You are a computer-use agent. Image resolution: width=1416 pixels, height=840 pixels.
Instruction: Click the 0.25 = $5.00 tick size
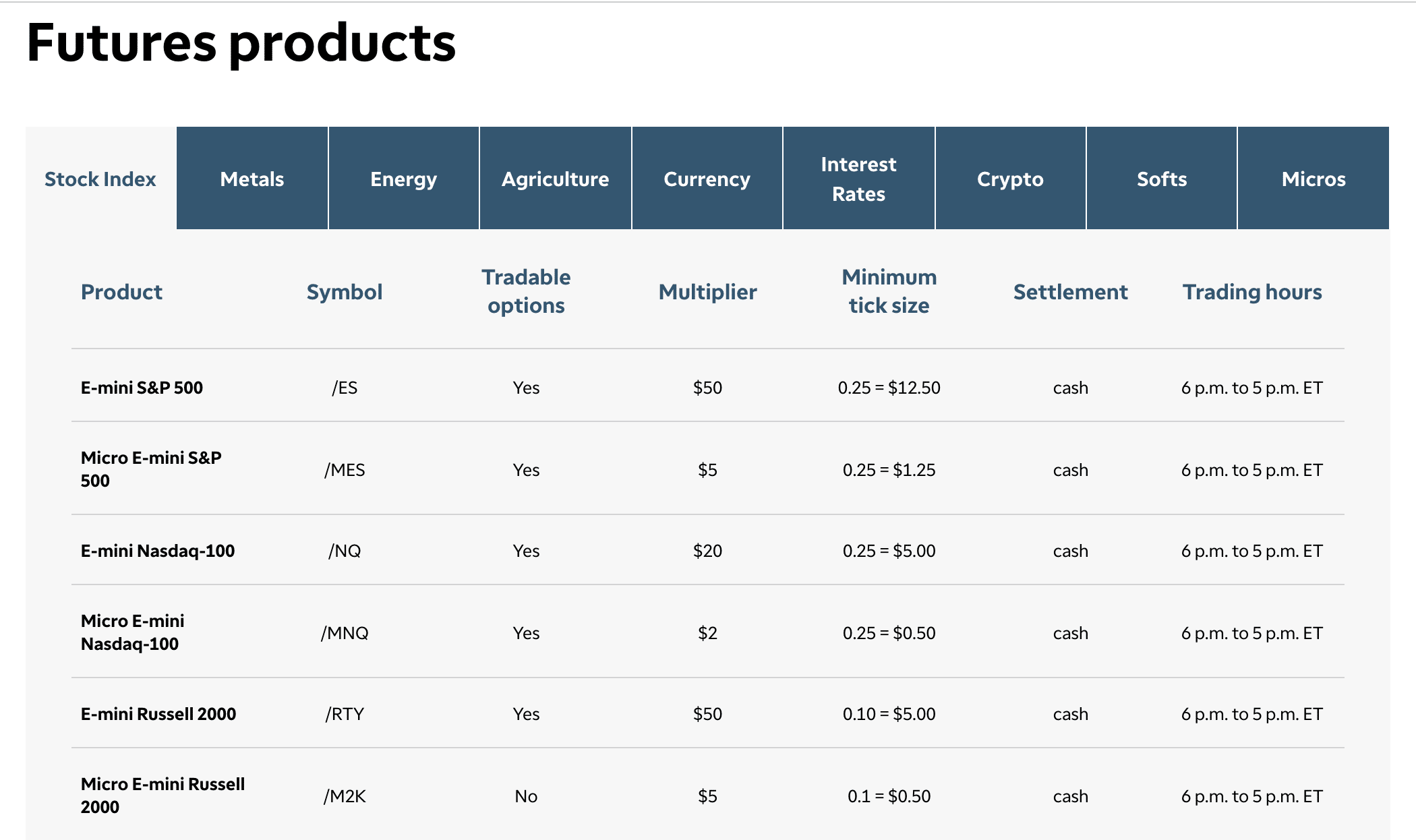click(889, 551)
